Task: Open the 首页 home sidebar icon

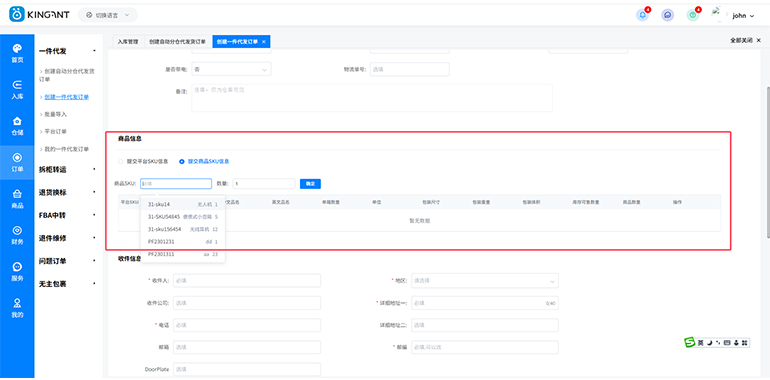Action: coord(17,53)
